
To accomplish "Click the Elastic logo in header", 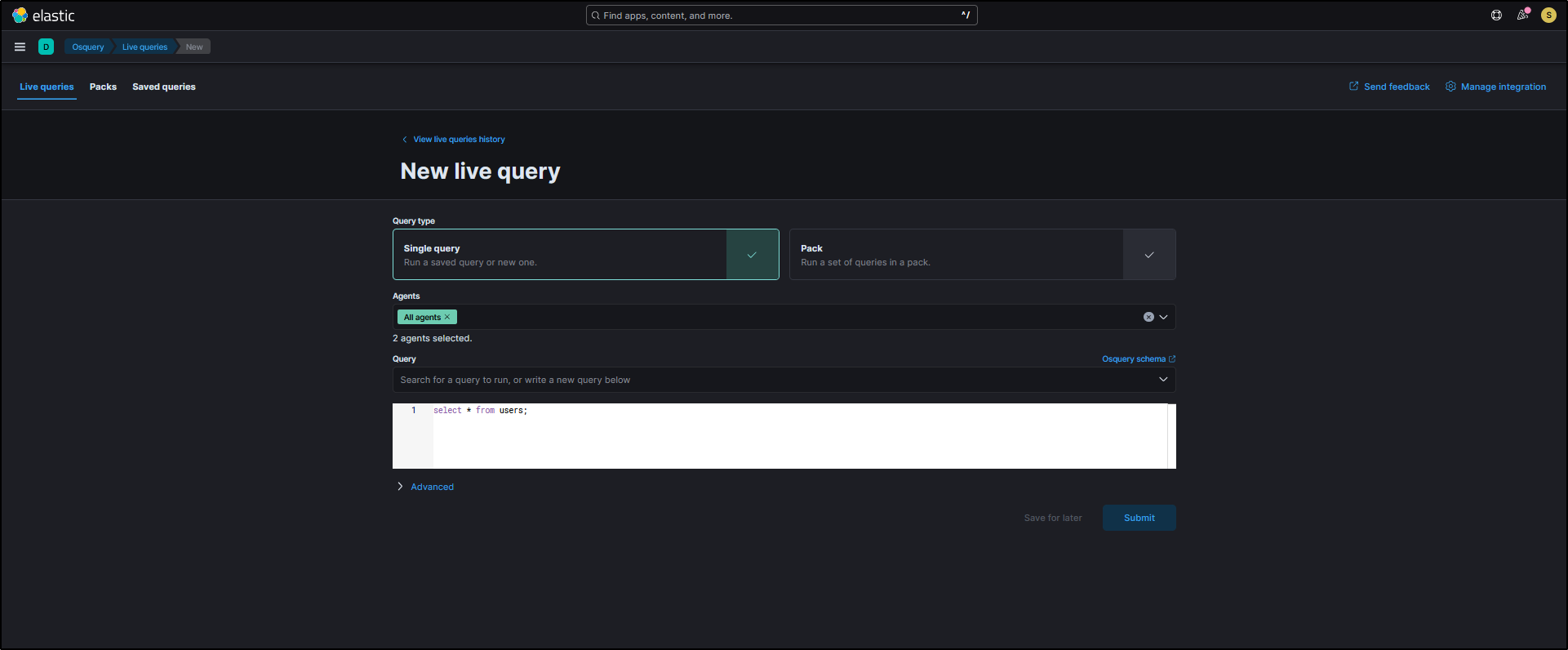I will tap(43, 16).
